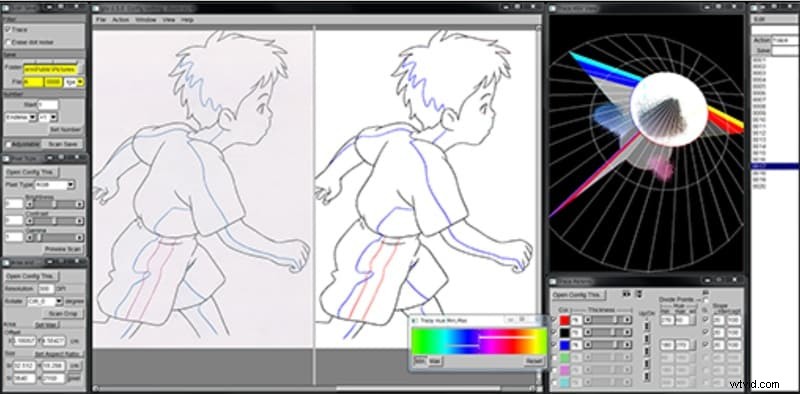The image size is (800, 394).
Task: Click Up/Dn swap button between green and pink rows
Action: point(647,364)
